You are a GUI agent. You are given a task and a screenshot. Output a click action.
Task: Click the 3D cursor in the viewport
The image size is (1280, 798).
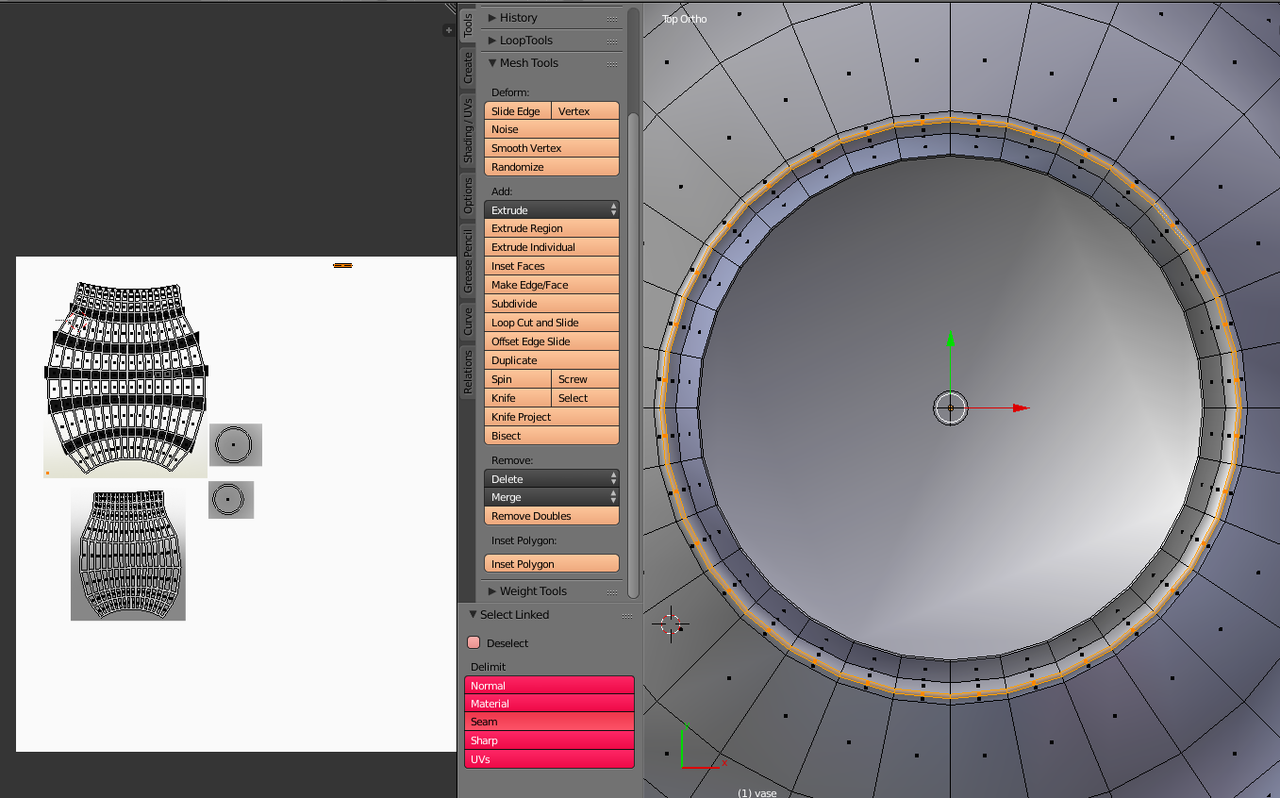[670, 624]
